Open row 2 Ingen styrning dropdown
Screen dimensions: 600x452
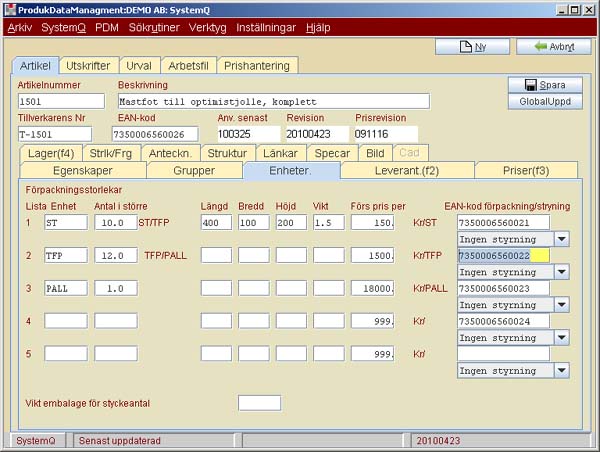561,272
